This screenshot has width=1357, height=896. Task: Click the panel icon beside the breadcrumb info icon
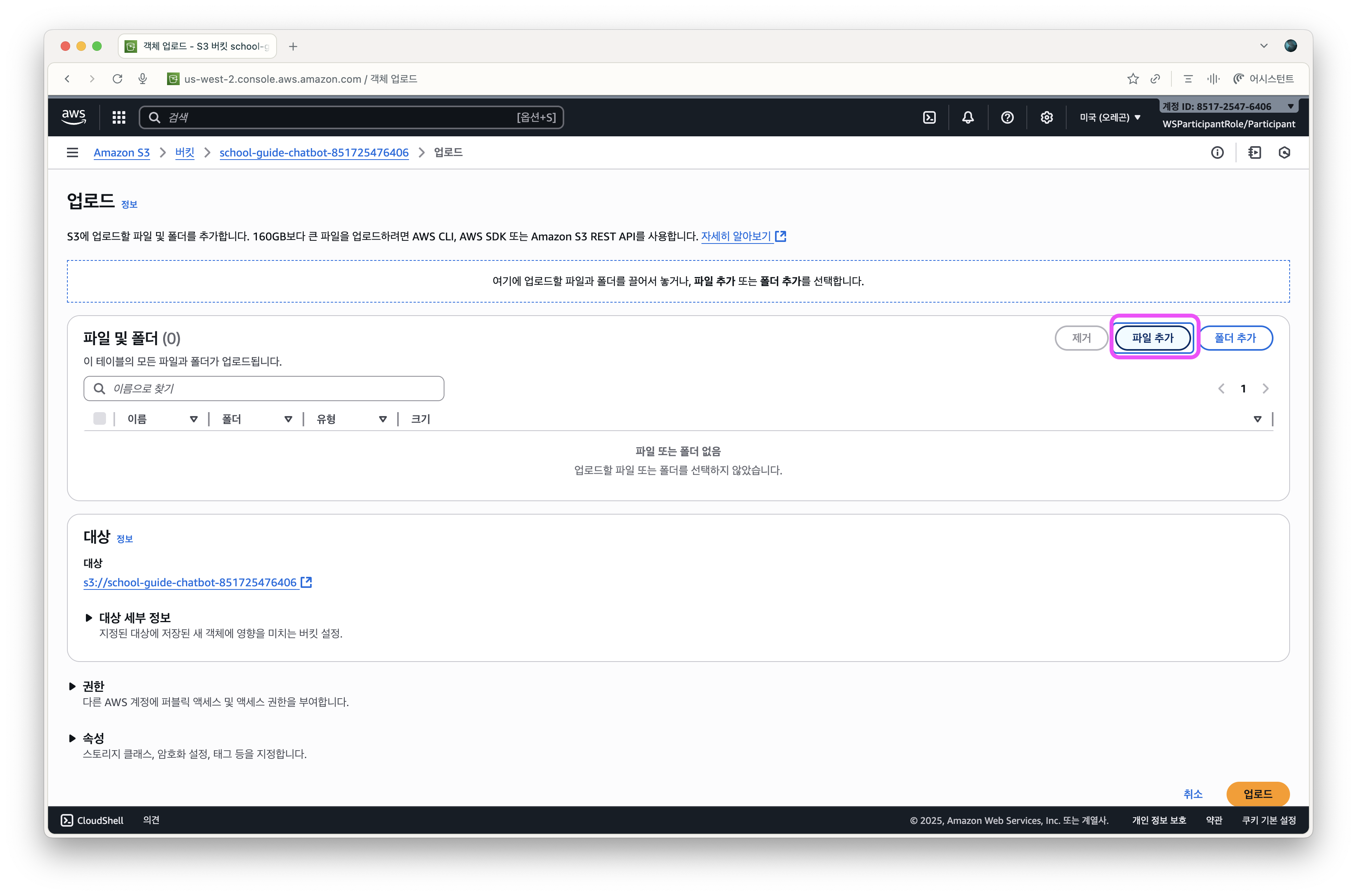(x=1255, y=152)
